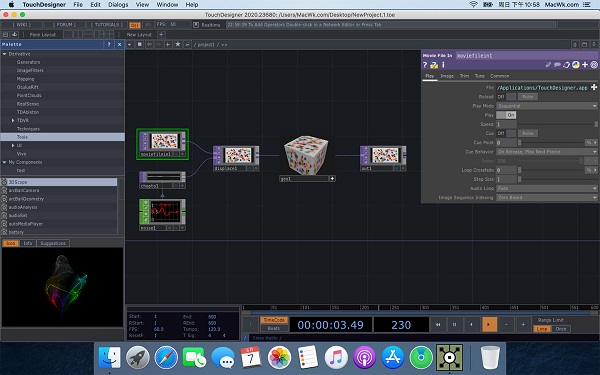
Task: Click the viewer plus button on geo1 node
Action: pos(332,179)
